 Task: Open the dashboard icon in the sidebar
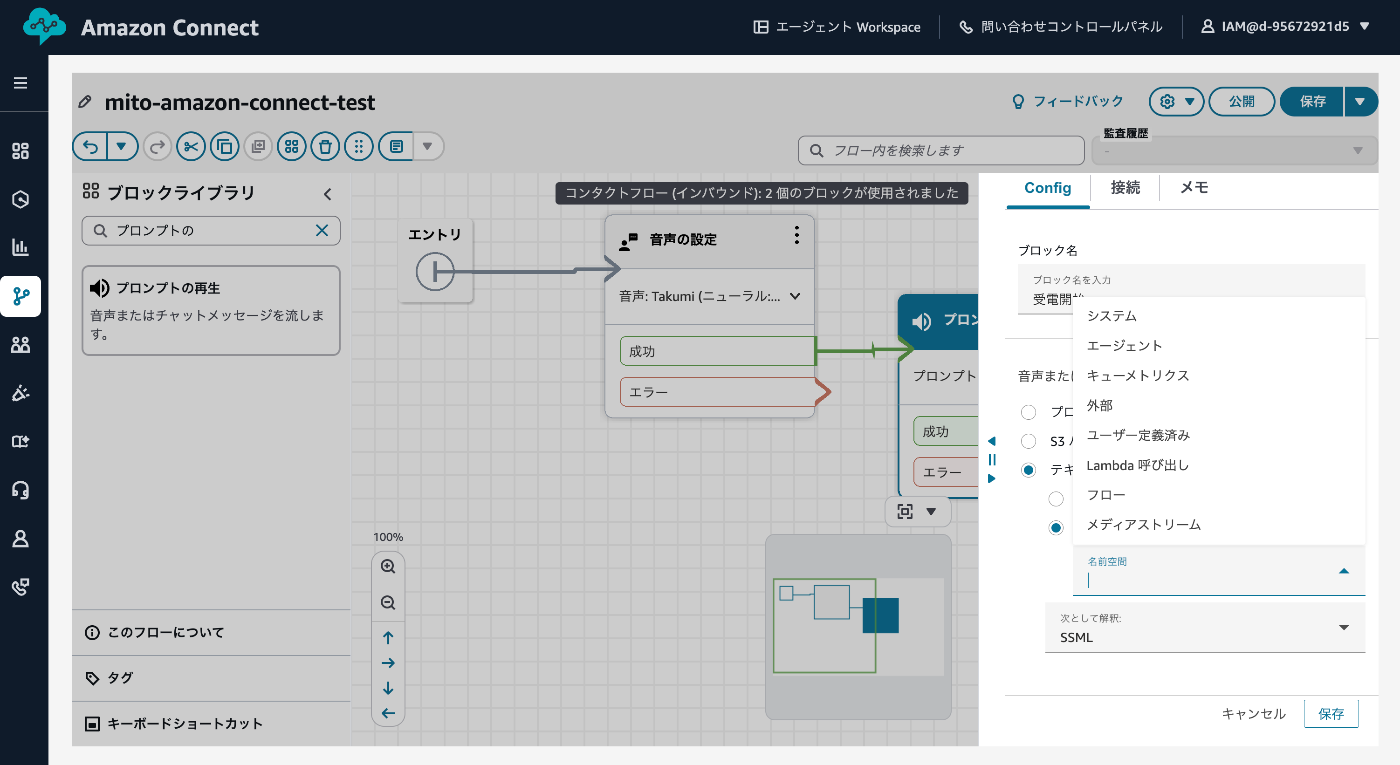[20, 151]
